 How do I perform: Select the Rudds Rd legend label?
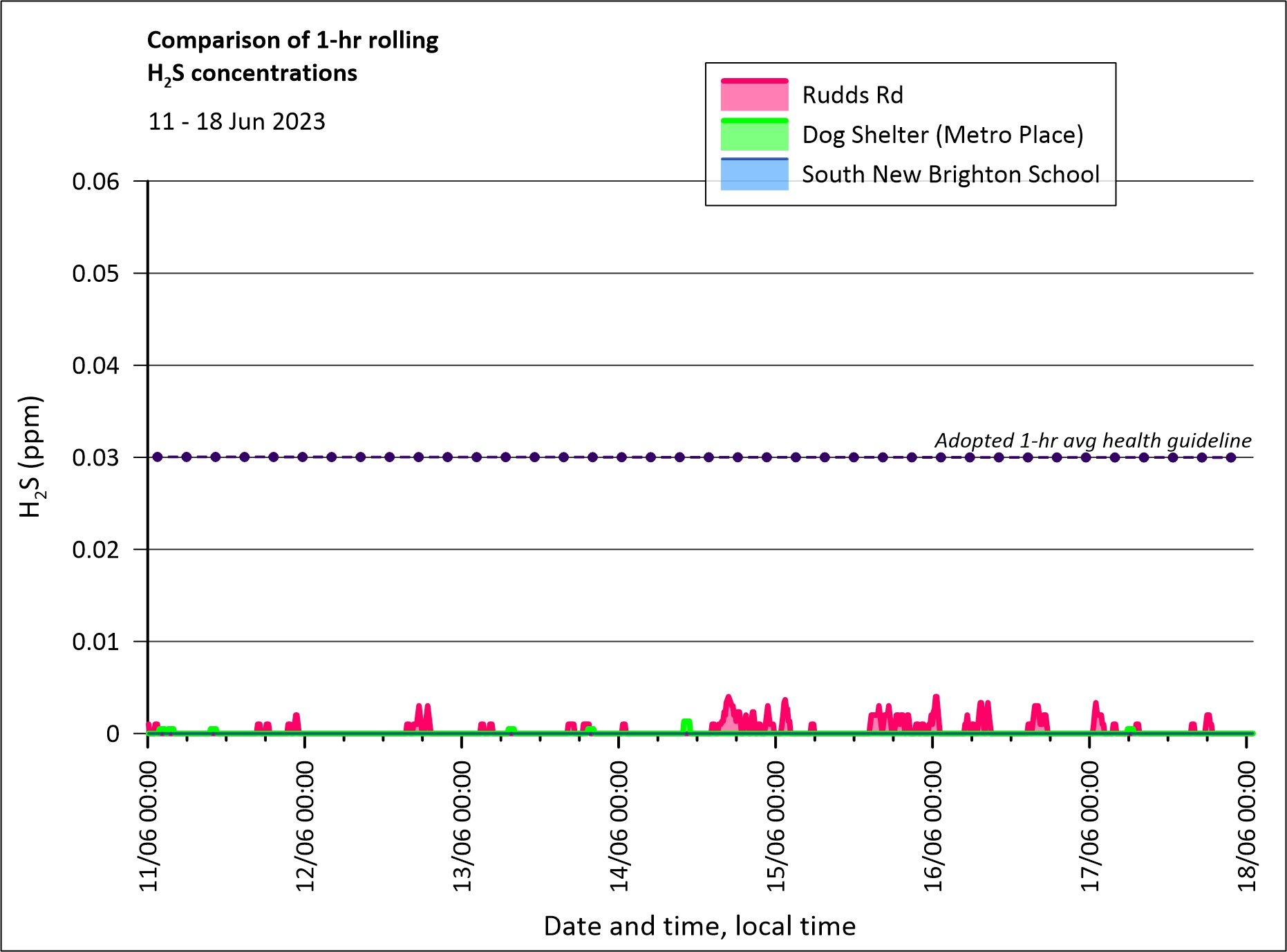(852, 95)
